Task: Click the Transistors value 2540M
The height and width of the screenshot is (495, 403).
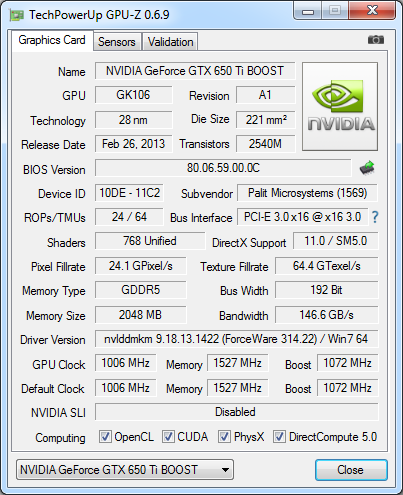Action: point(266,144)
